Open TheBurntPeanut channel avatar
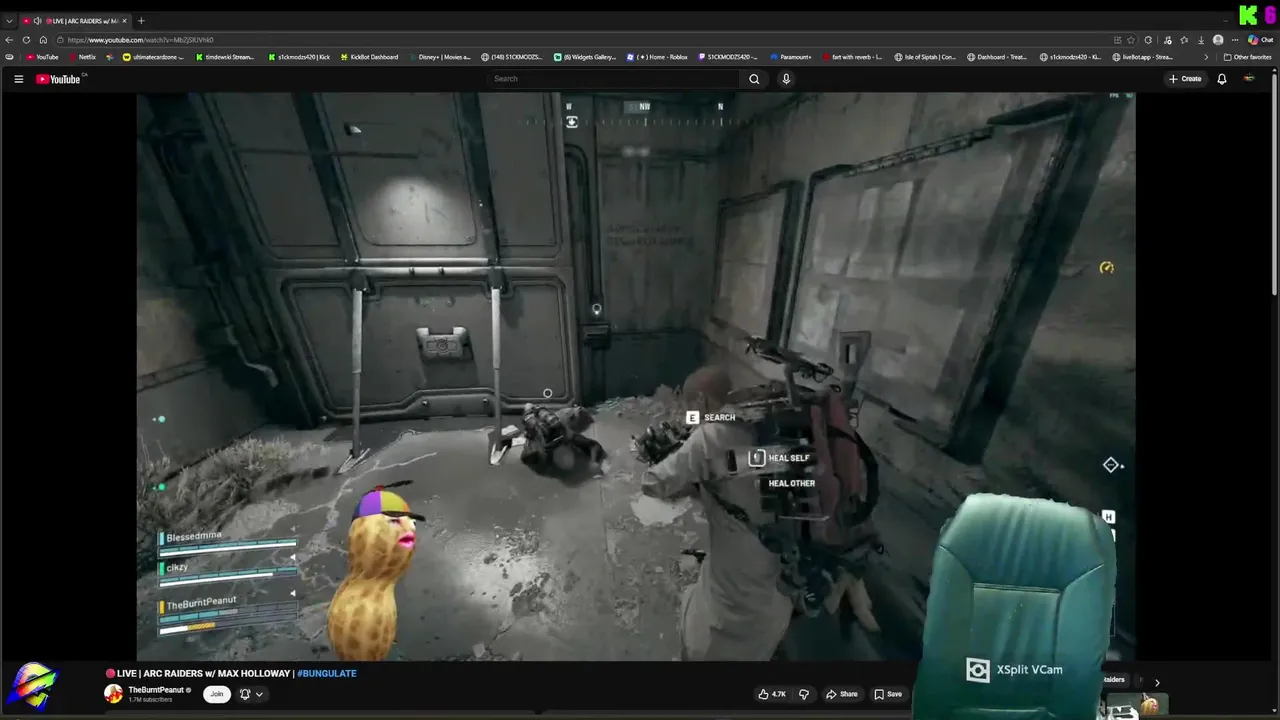 (x=114, y=694)
